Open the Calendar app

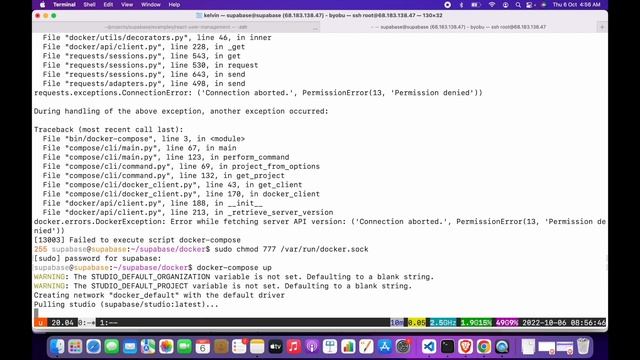point(202,347)
